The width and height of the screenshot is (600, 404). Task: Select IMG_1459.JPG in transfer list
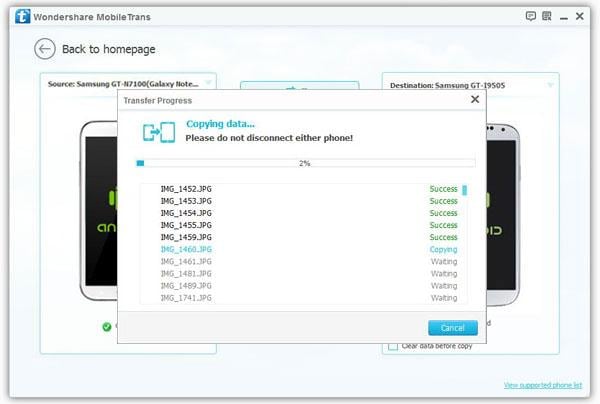click(x=186, y=237)
